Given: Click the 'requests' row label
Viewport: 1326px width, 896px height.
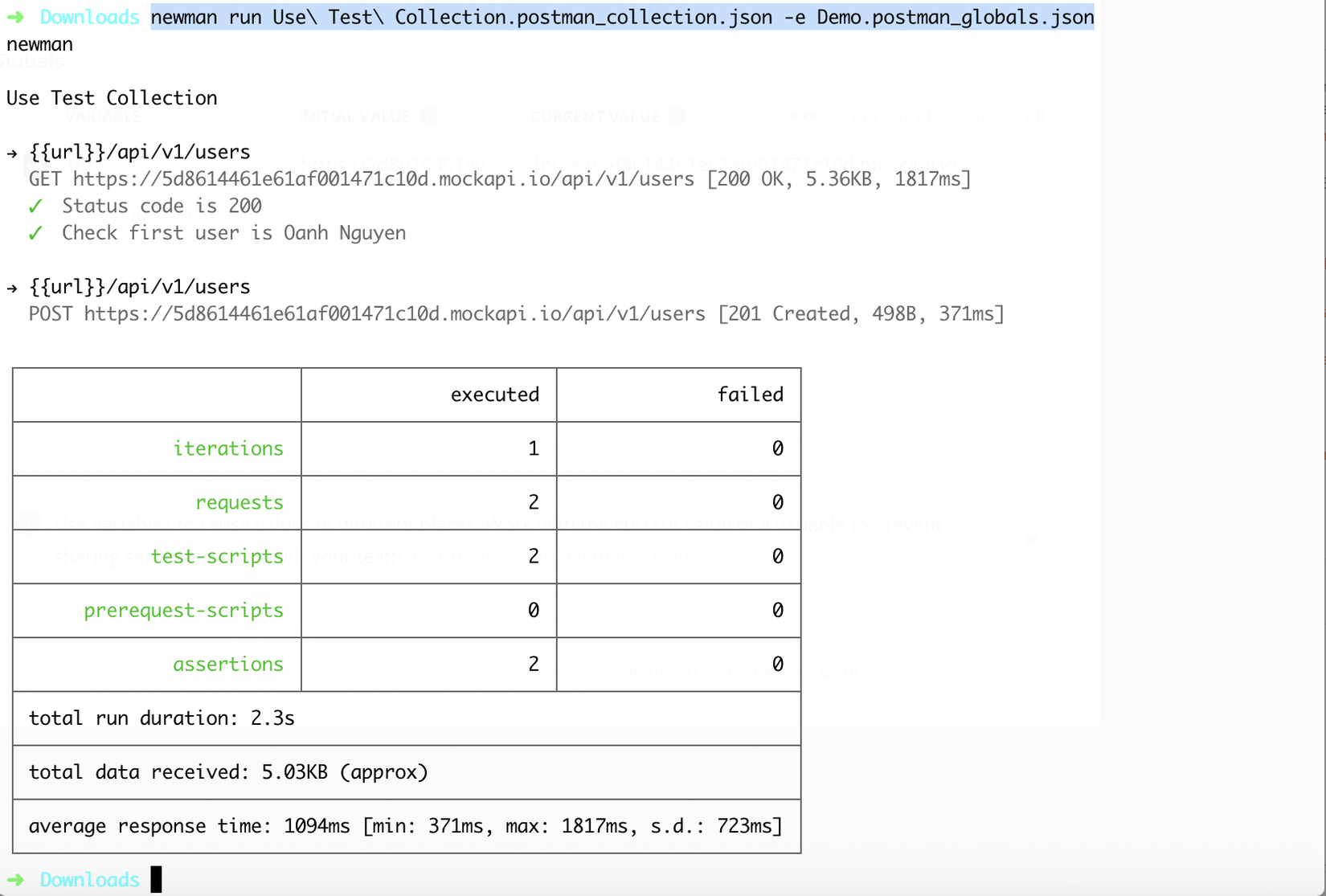Looking at the screenshot, I should point(239,503).
